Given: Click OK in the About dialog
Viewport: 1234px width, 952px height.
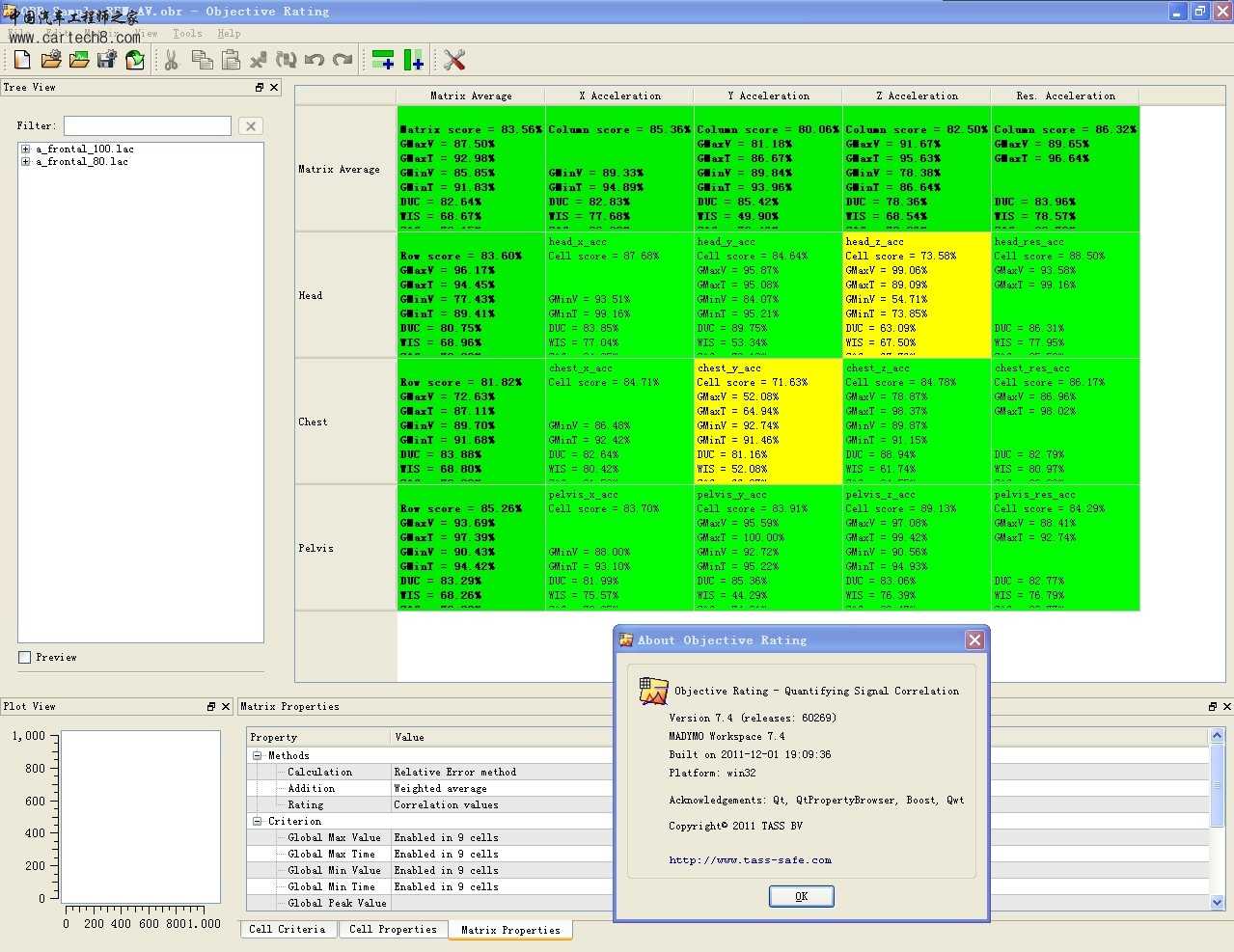Looking at the screenshot, I should (x=802, y=897).
